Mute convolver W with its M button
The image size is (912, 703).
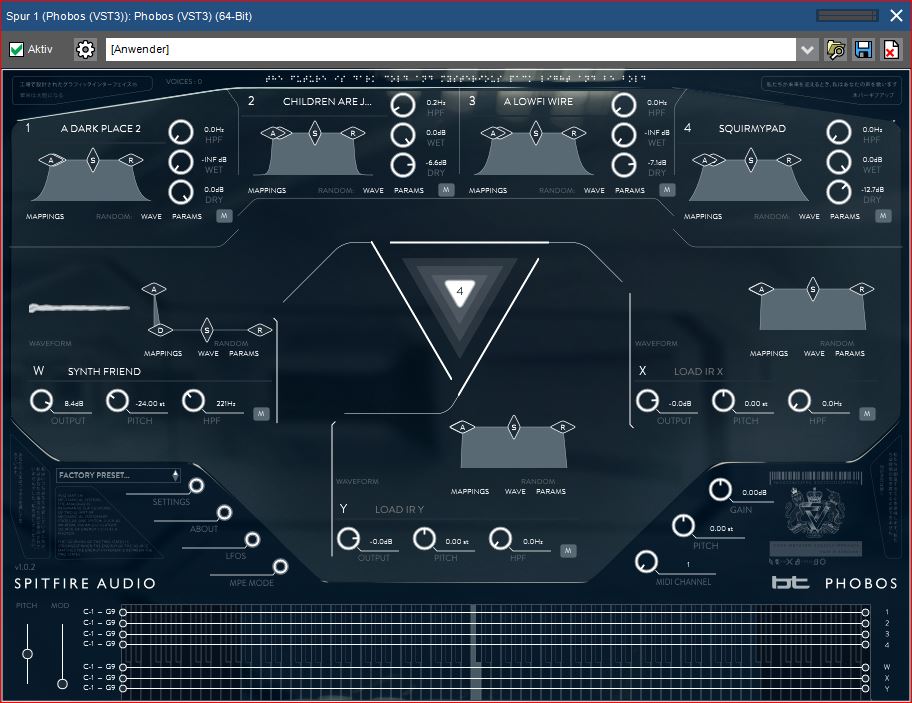[x=261, y=413]
